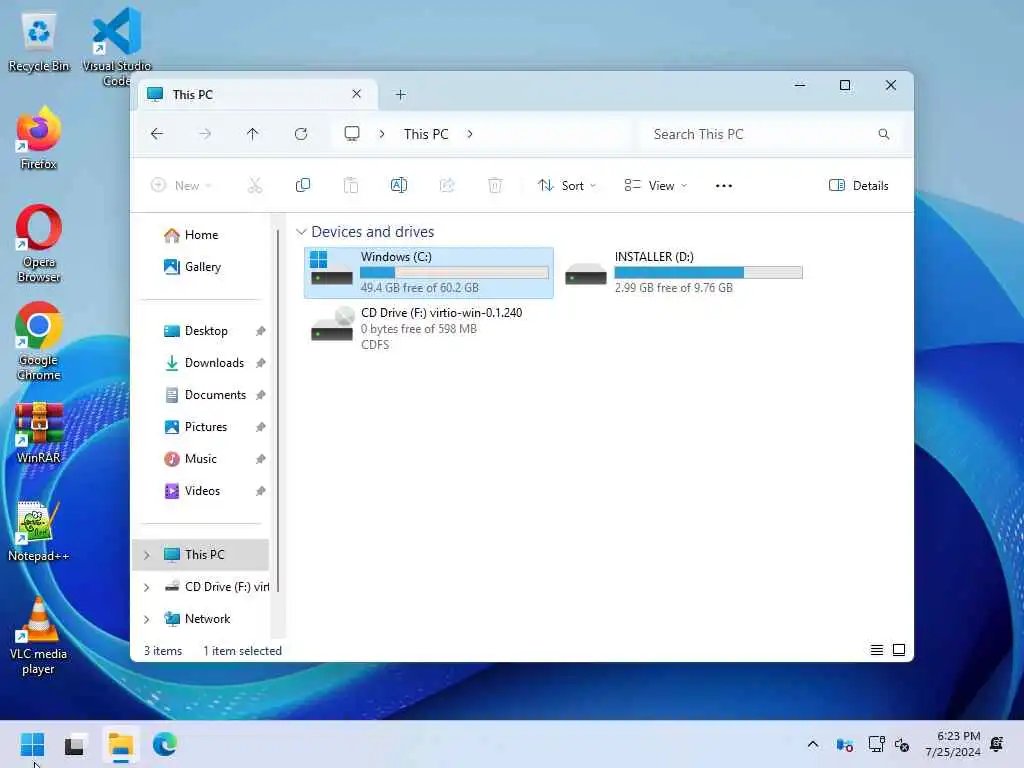Screen dimensions: 1024x768
Task: Open the See more ellipsis menu
Action: (724, 185)
